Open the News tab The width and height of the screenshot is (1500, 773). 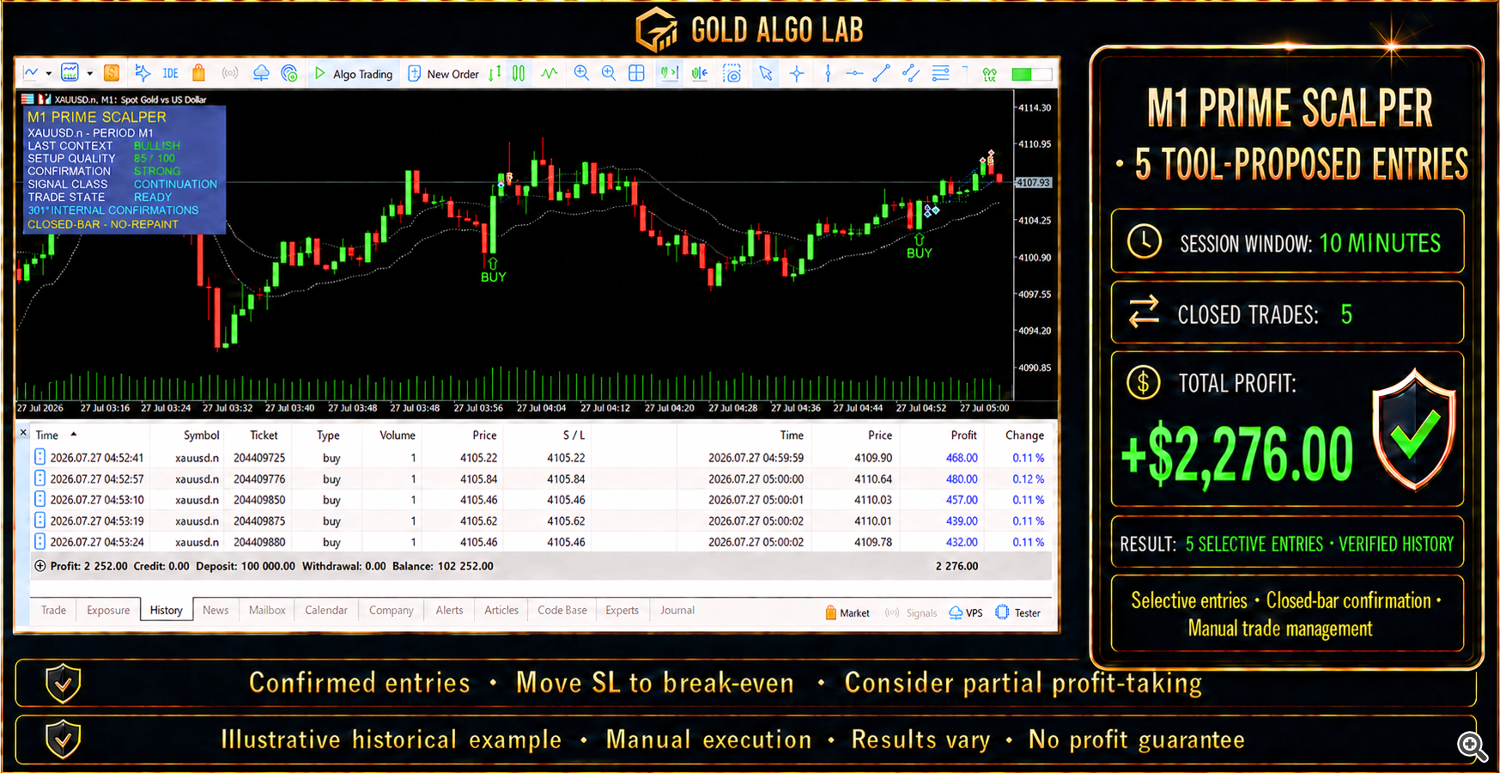(215, 610)
